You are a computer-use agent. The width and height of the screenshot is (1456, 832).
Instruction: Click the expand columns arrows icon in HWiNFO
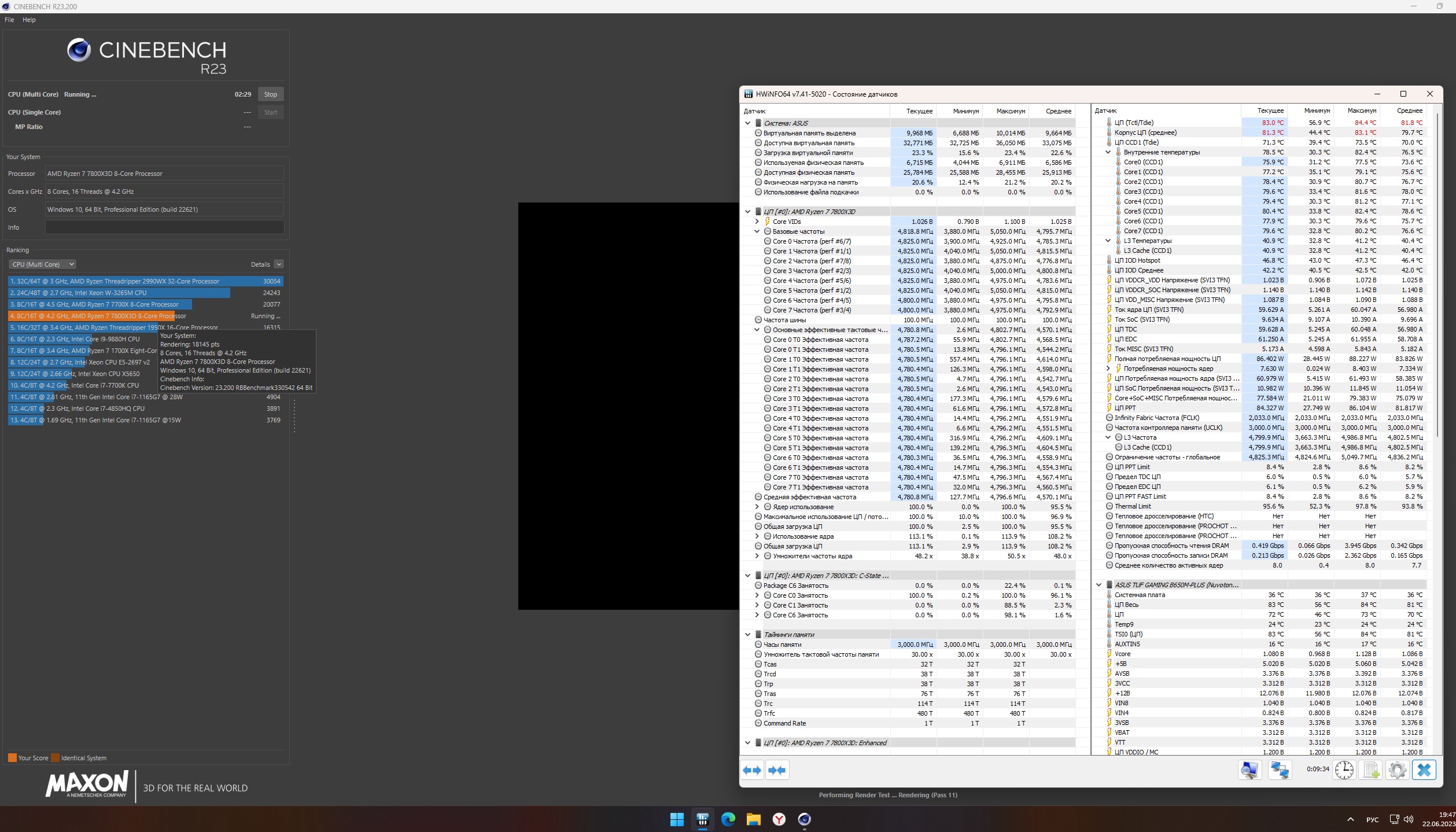752,770
